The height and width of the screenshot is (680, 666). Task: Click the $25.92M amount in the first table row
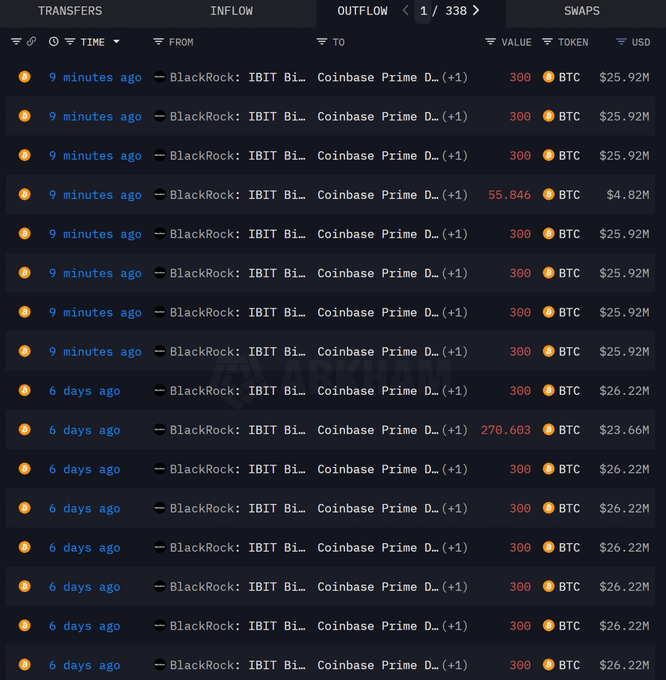[624, 77]
